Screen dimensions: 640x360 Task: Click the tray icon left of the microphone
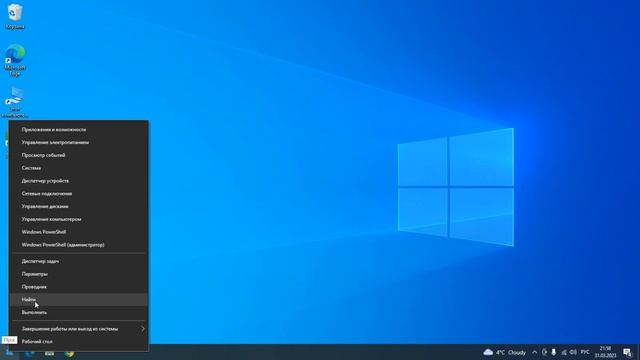click(544, 352)
